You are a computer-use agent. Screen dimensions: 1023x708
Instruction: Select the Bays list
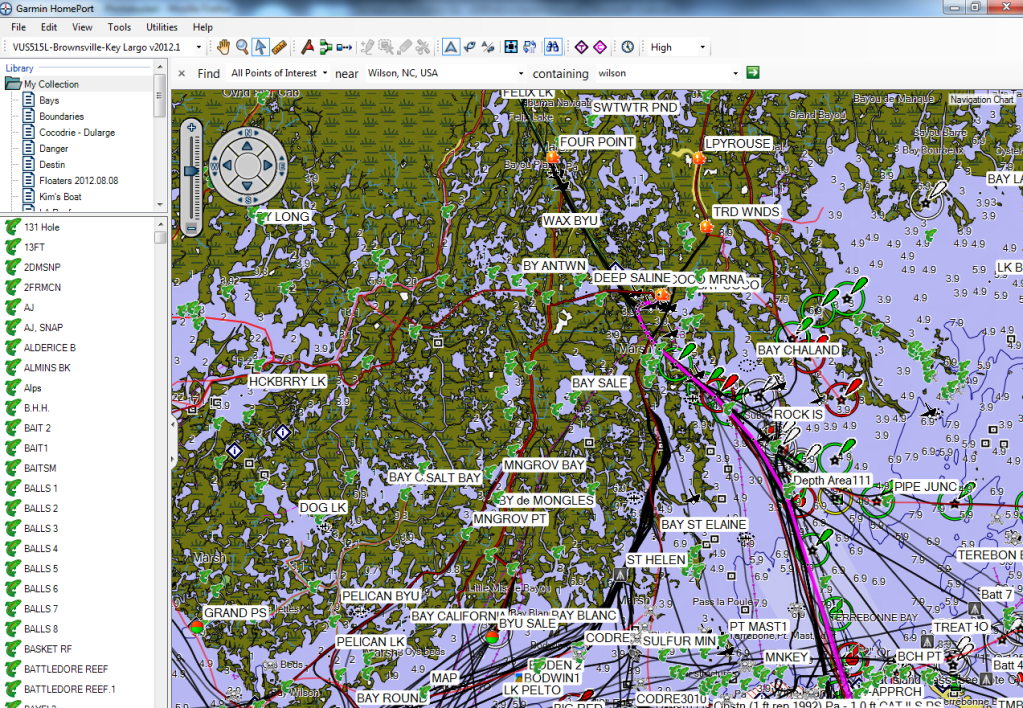[x=49, y=100]
